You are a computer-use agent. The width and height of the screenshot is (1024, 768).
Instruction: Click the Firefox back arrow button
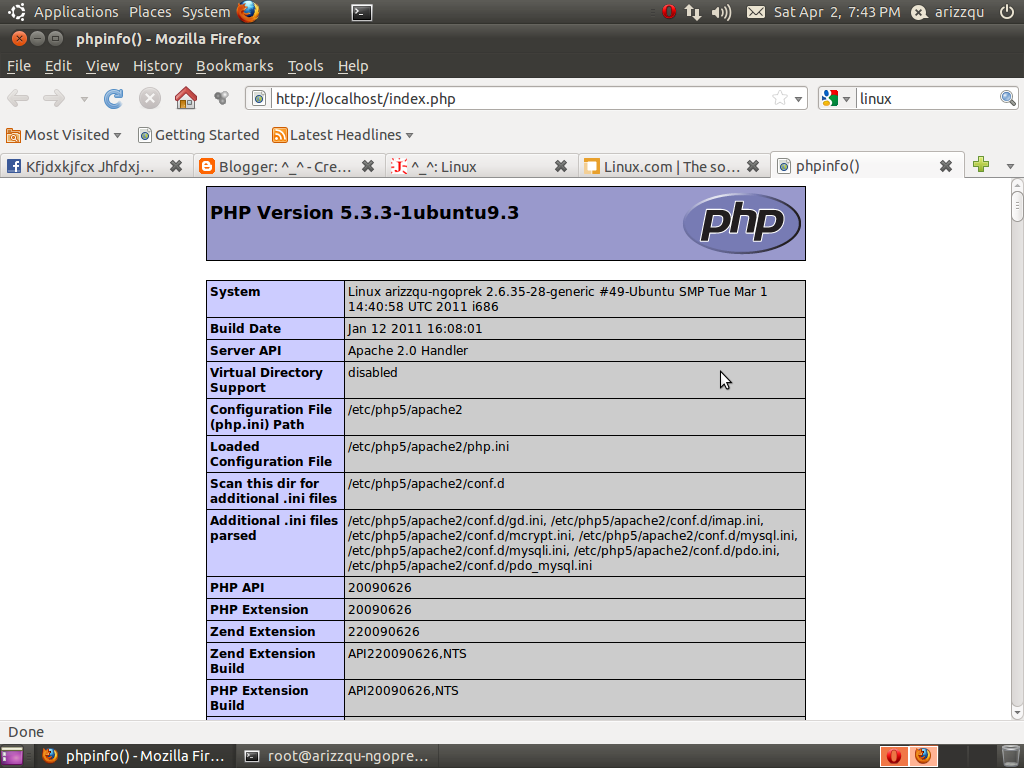point(18,99)
